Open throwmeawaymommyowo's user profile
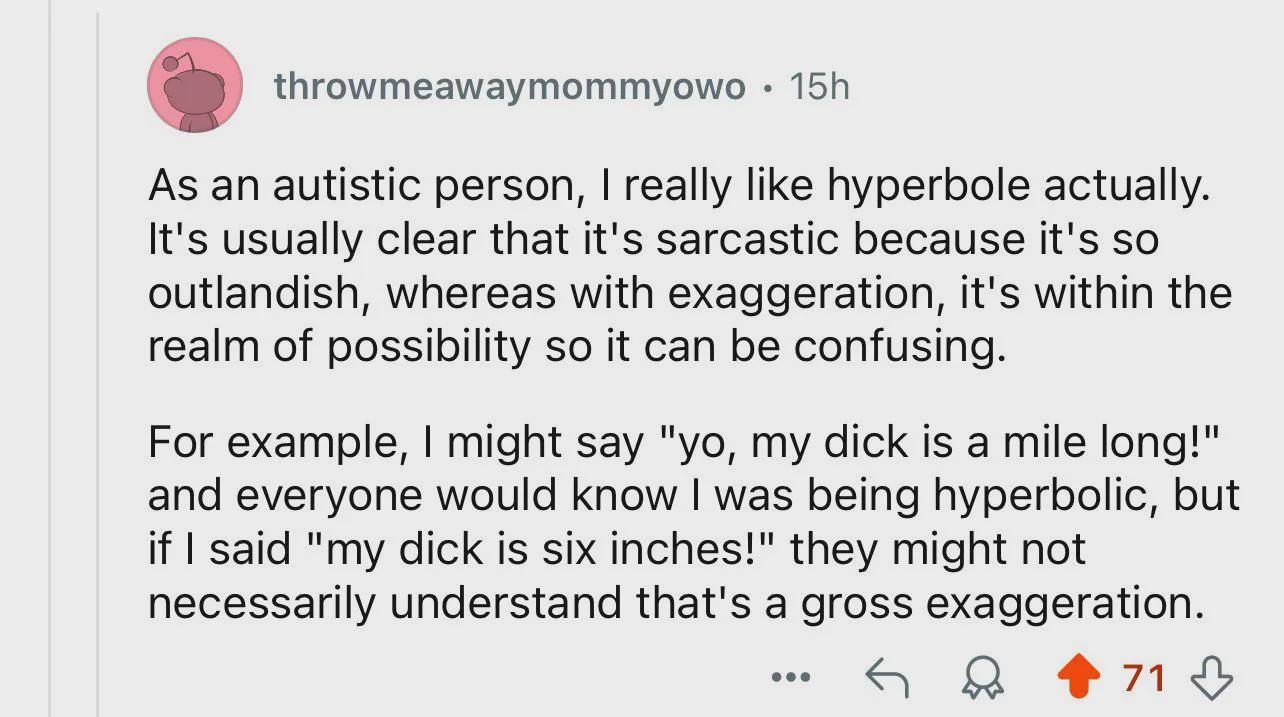The image size is (1284, 717). click(510, 87)
